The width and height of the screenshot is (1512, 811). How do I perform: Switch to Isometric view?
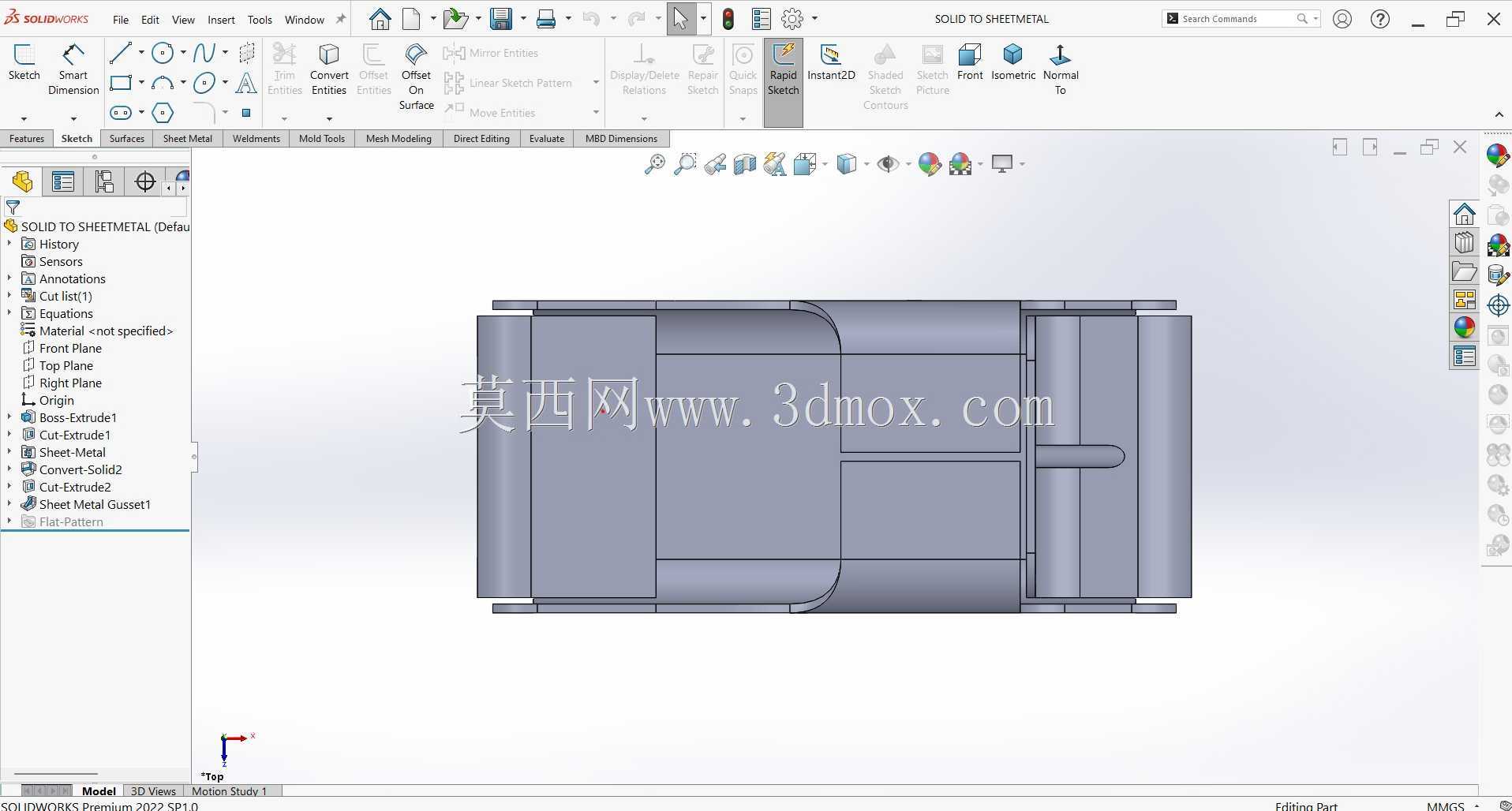pyautogui.click(x=1013, y=63)
